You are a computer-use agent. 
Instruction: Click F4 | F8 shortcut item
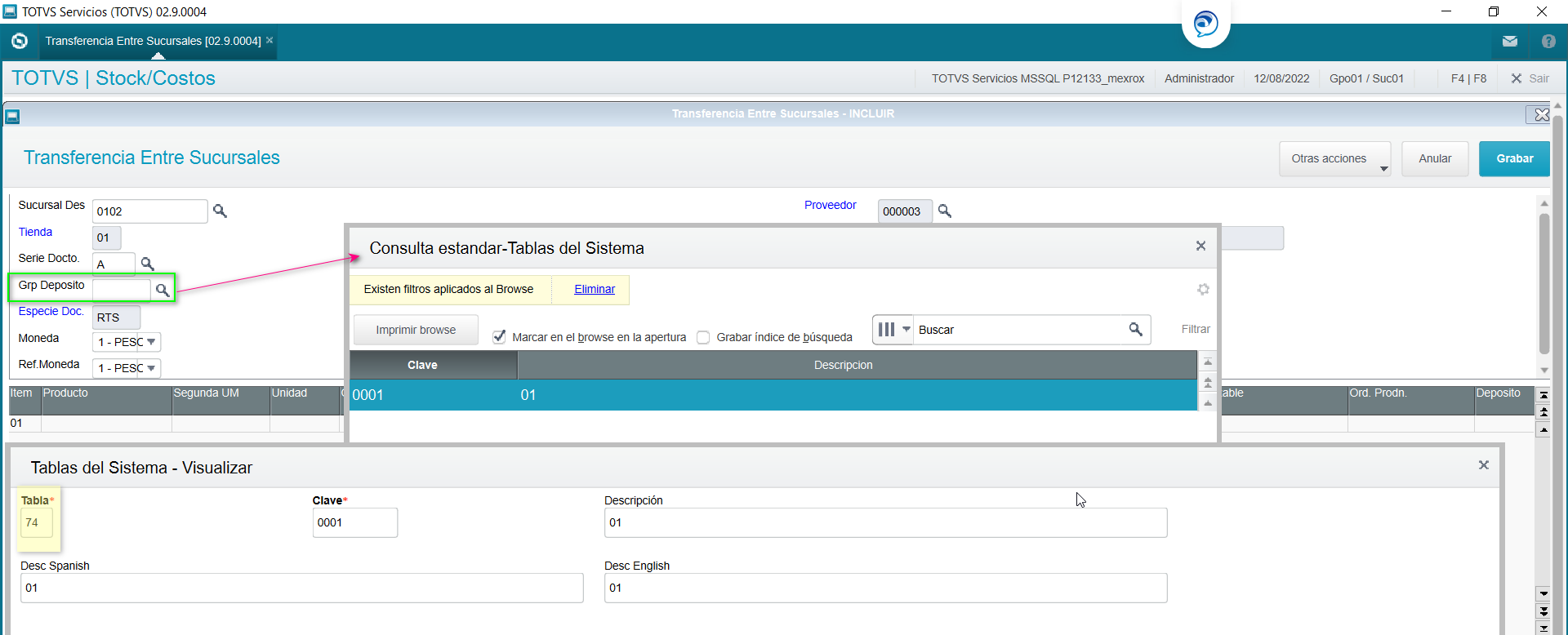point(1468,78)
